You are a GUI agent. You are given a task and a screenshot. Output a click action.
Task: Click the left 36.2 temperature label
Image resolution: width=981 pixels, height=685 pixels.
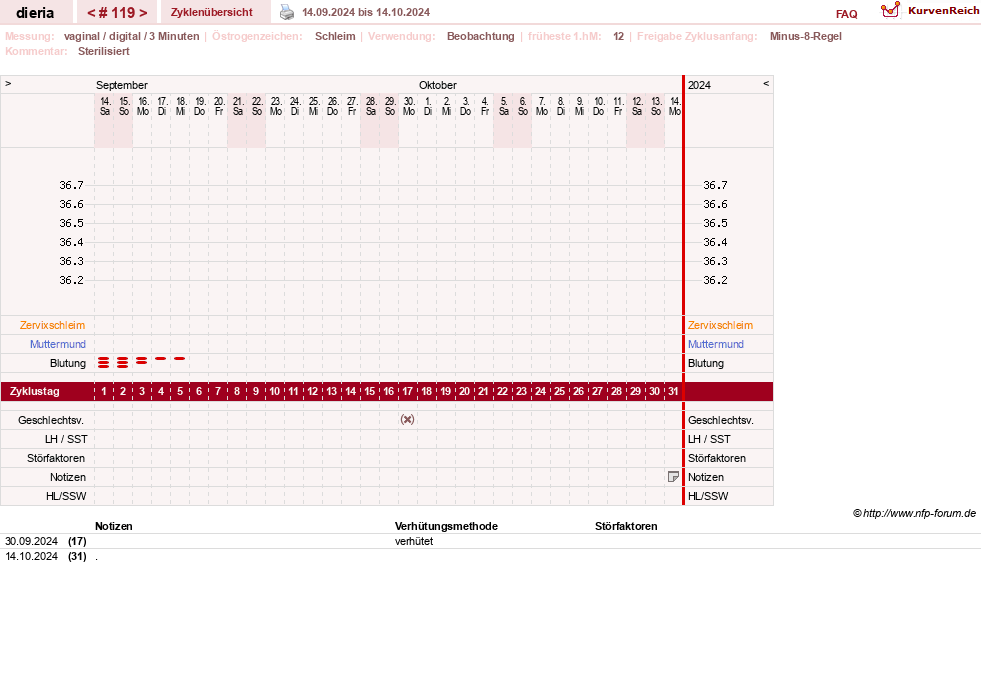pos(71,280)
